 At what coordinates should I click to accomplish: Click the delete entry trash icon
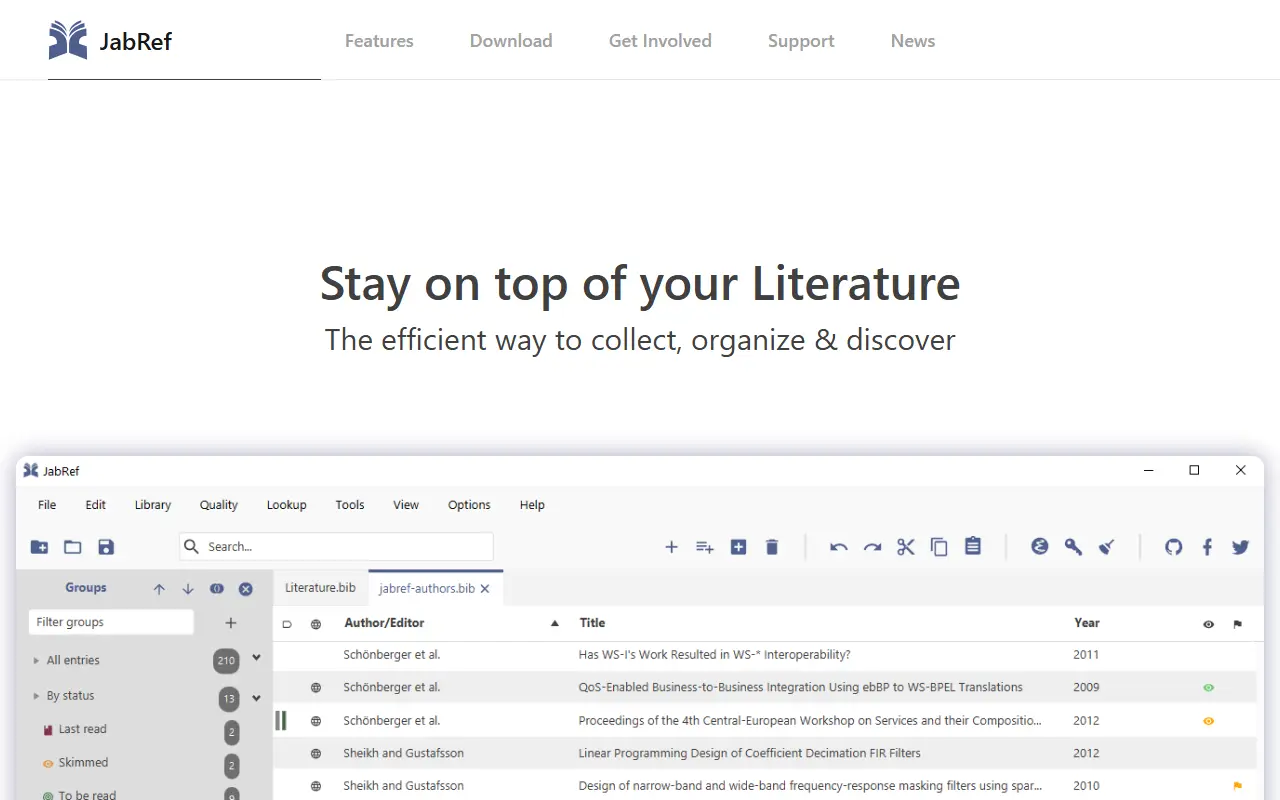coord(772,547)
